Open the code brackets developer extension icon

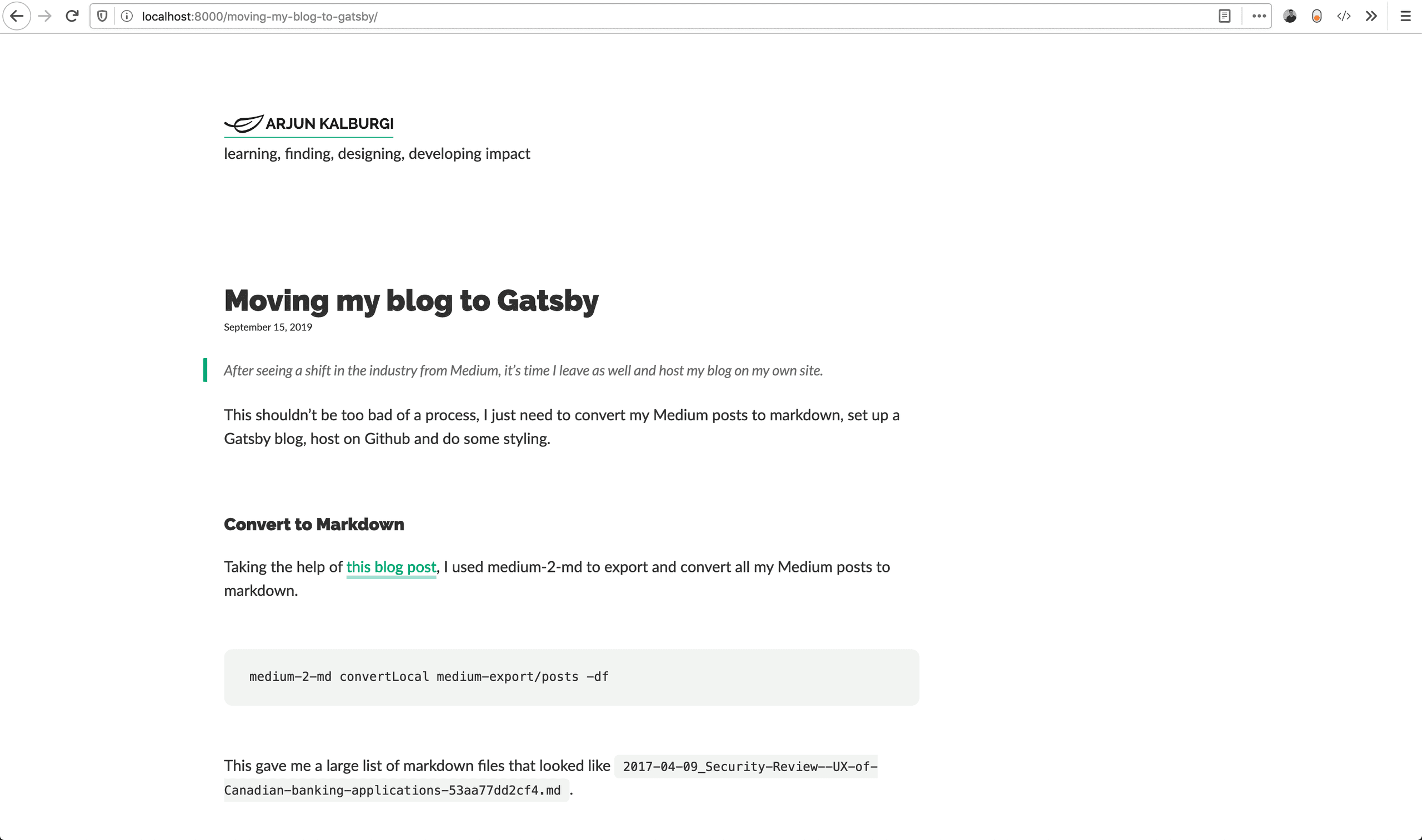pyautogui.click(x=1344, y=17)
